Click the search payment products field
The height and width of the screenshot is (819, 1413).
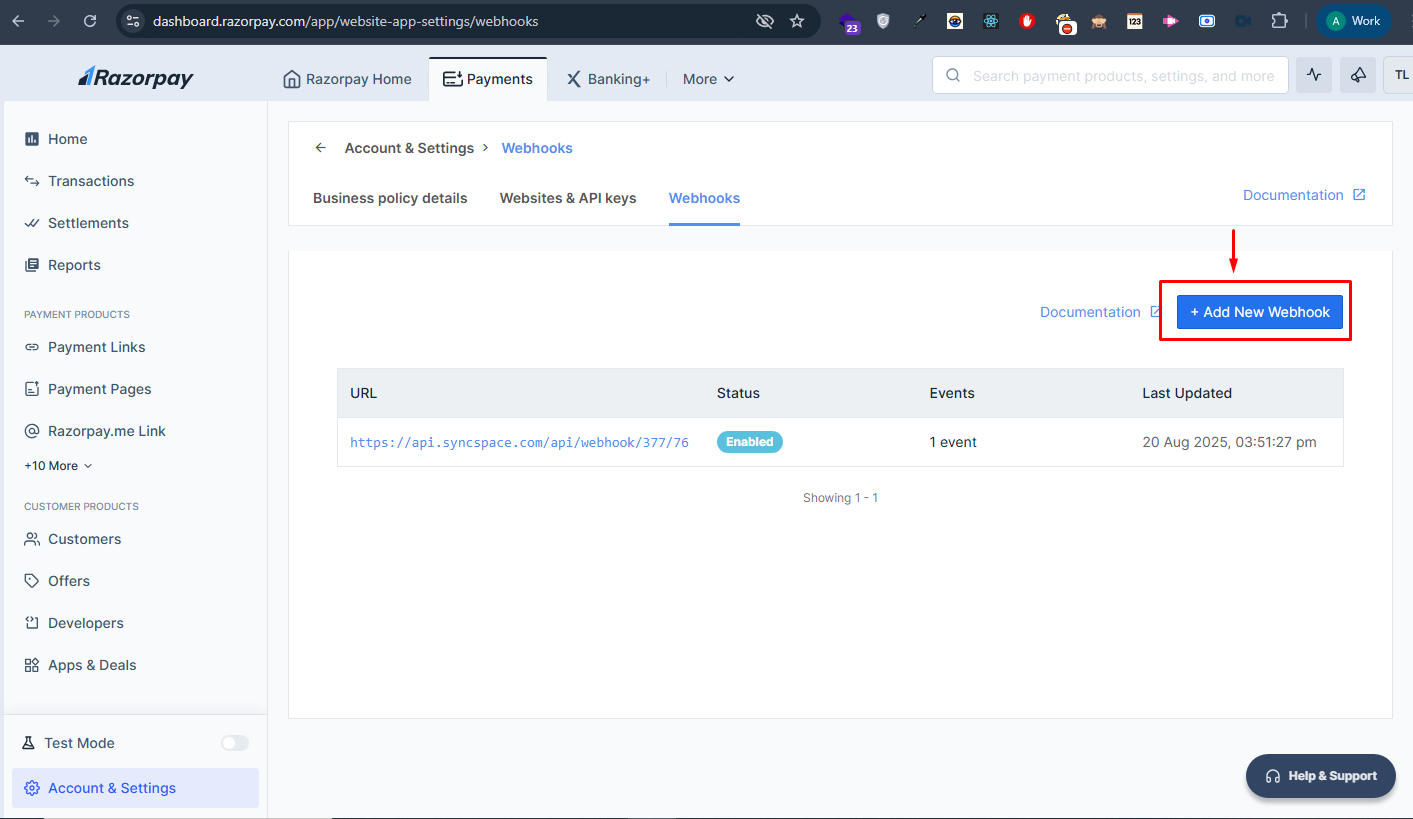(x=1122, y=76)
